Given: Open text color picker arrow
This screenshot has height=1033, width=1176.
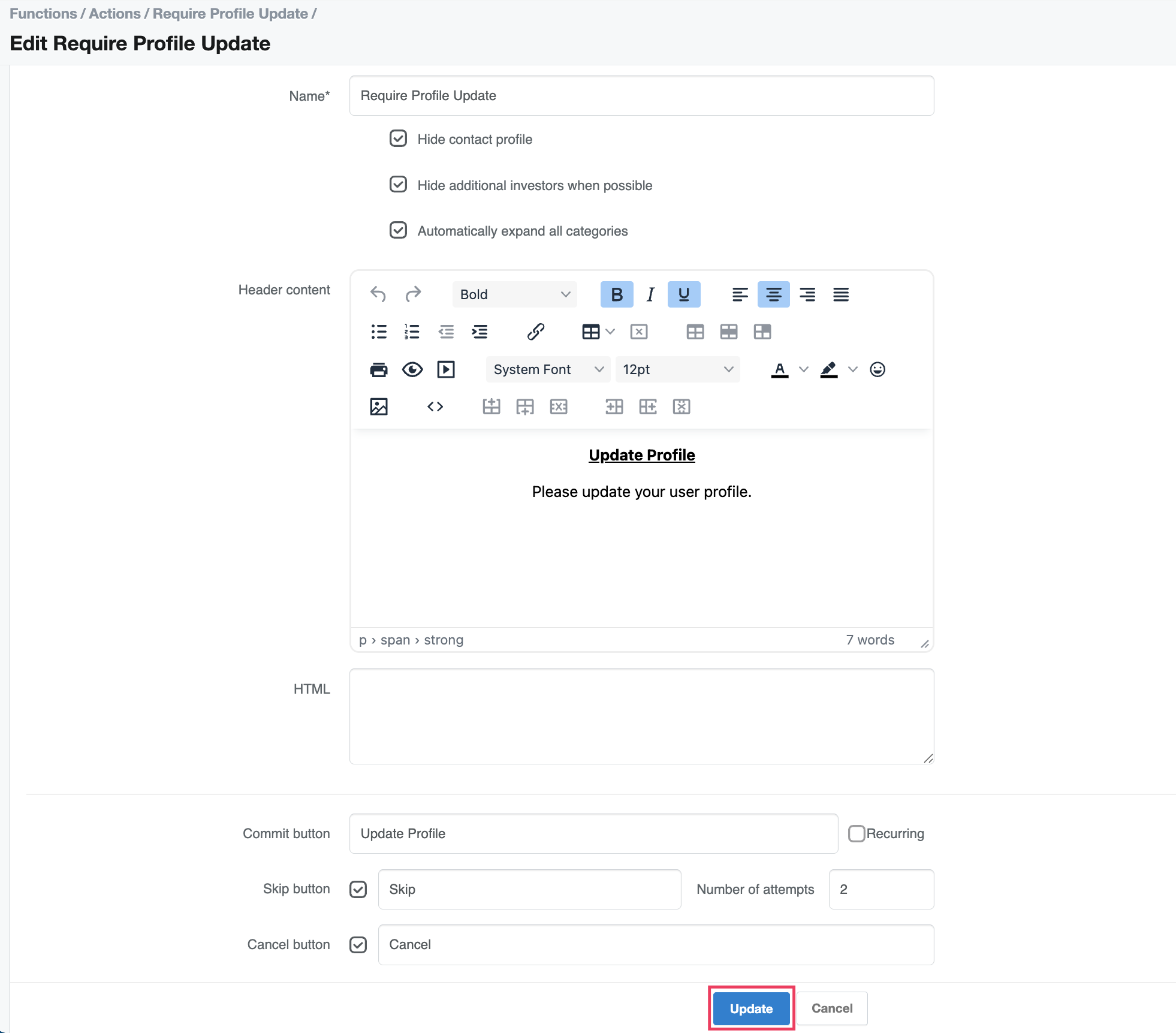Looking at the screenshot, I should click(x=804, y=369).
